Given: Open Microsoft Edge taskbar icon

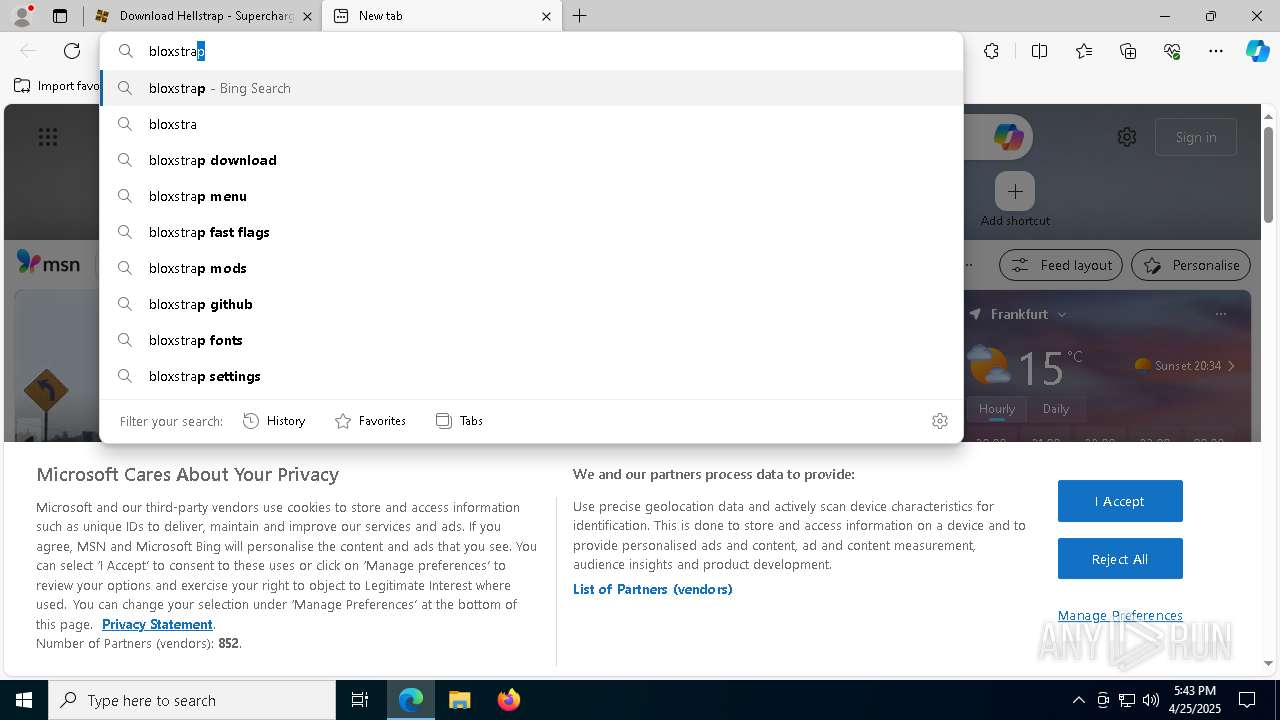Looking at the screenshot, I should (x=411, y=700).
